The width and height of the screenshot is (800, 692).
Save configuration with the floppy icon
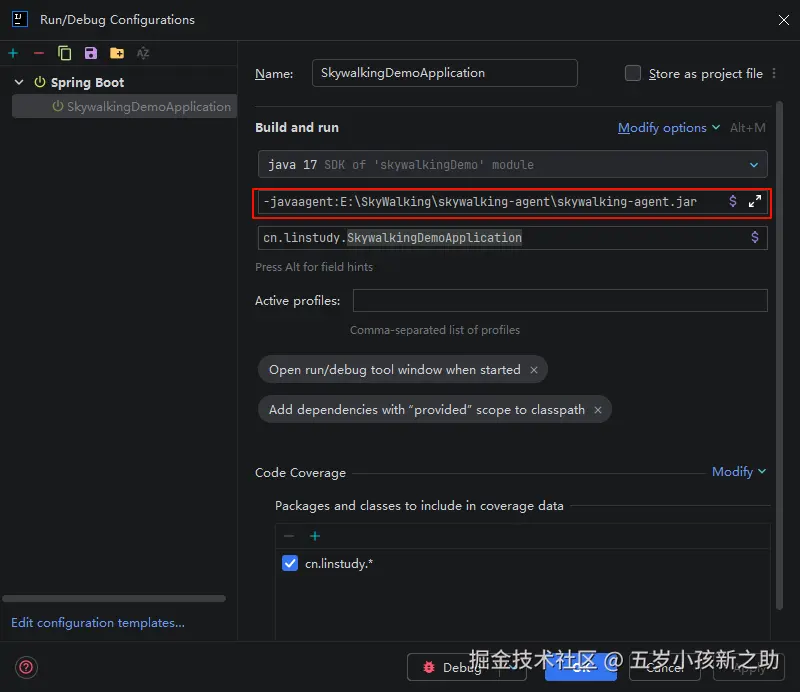tap(91, 53)
